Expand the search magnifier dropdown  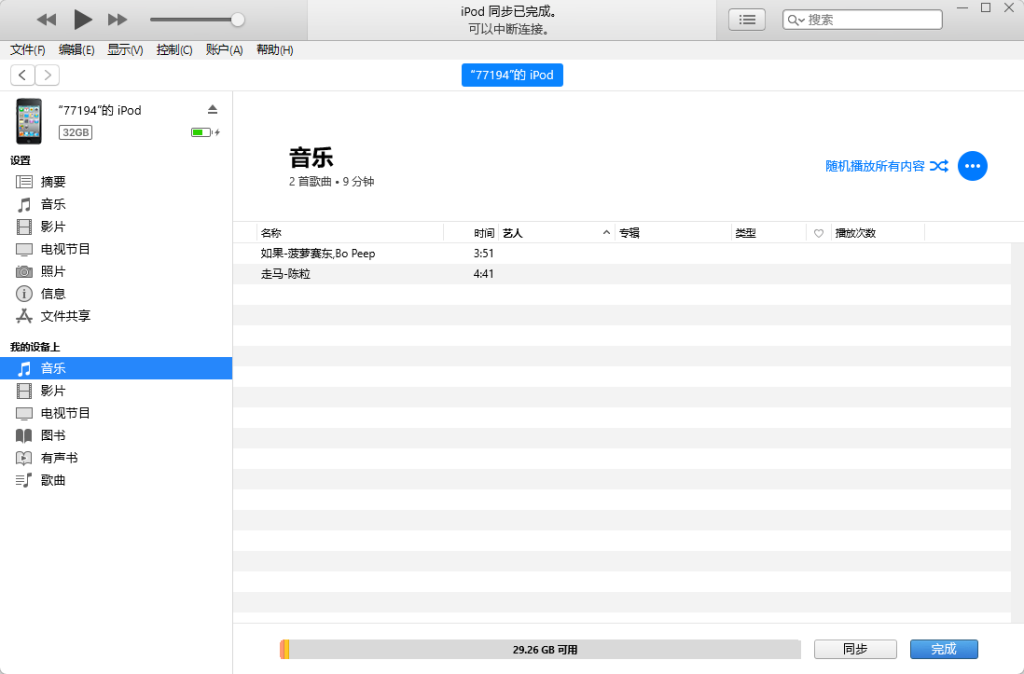(796, 20)
